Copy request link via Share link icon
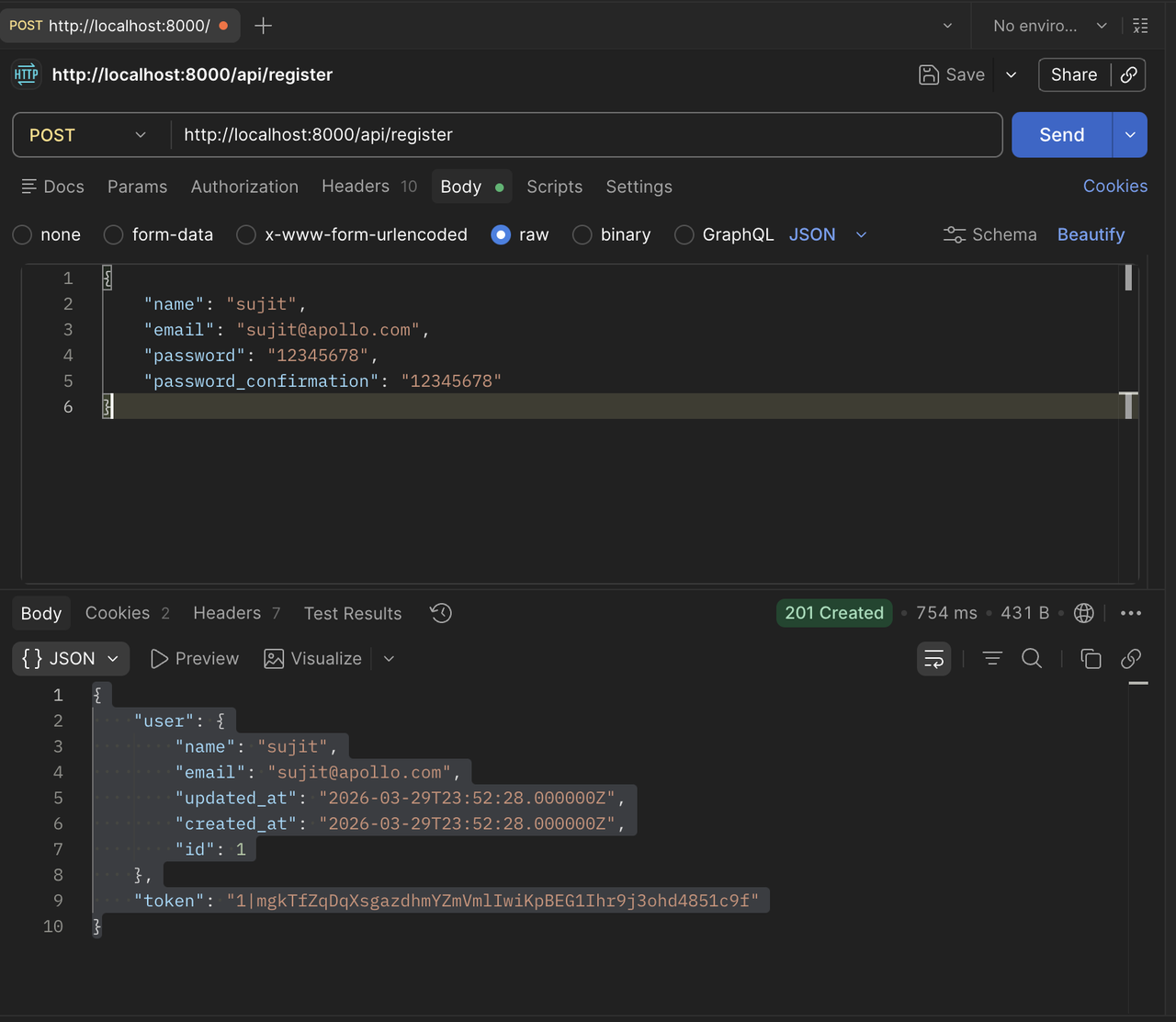 1129,75
